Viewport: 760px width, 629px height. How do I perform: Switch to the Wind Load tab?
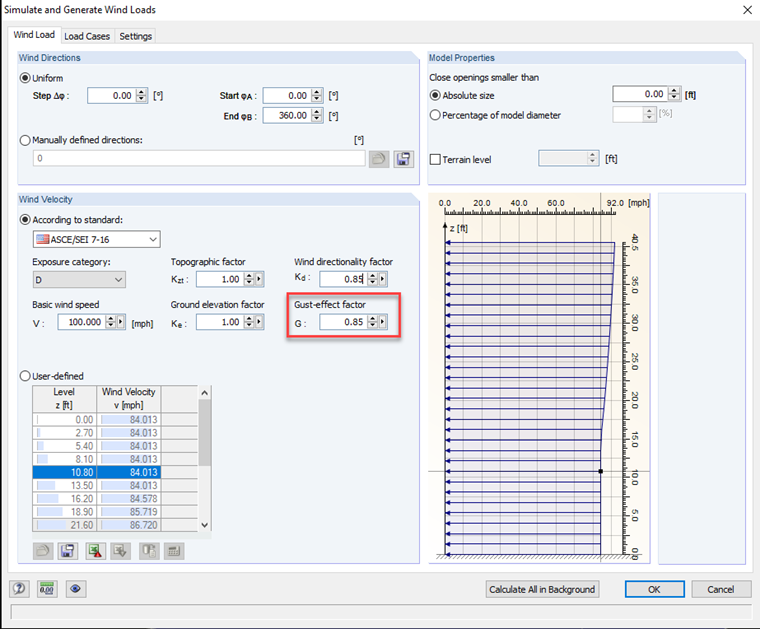point(34,35)
